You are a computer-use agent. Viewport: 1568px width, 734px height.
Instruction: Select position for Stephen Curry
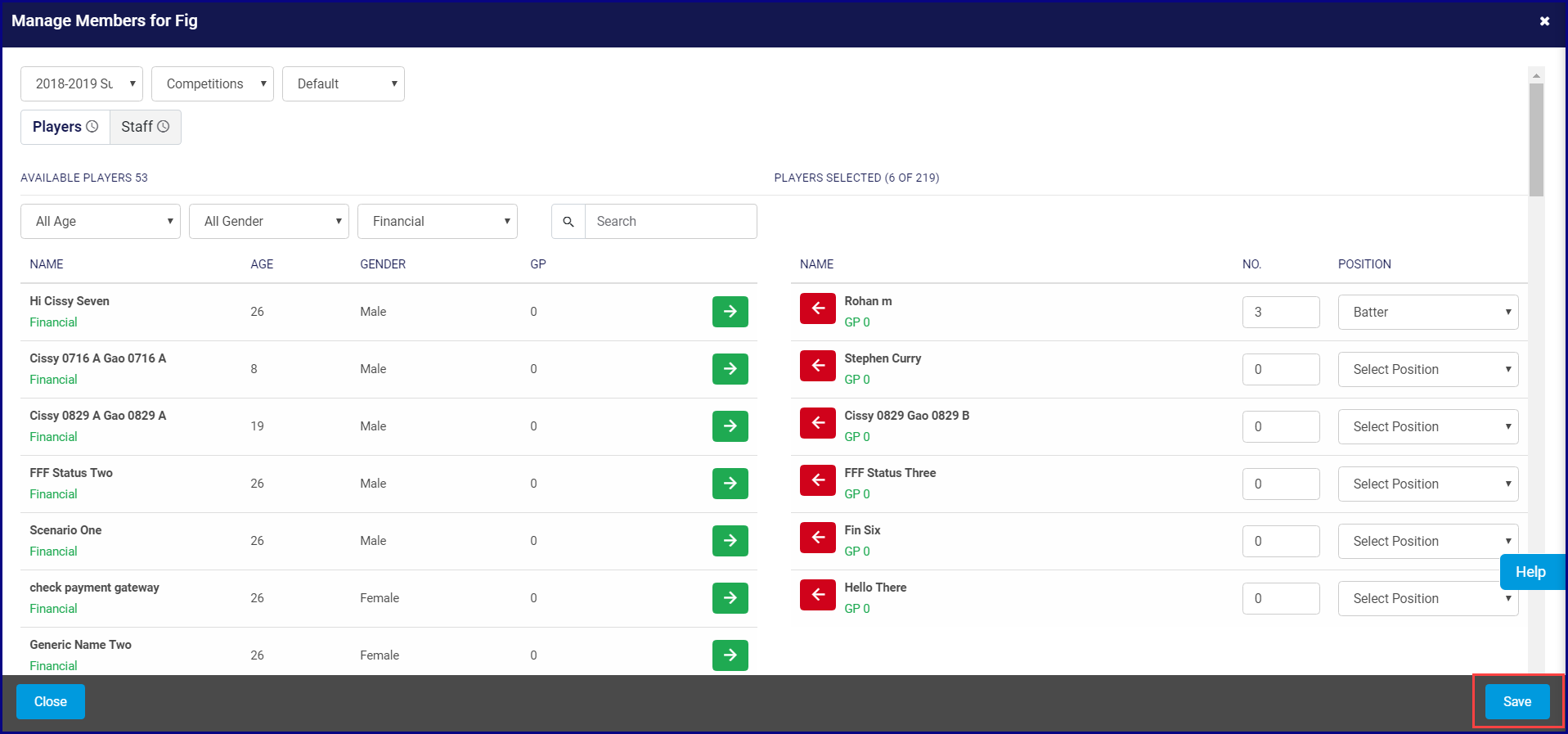pos(1428,370)
